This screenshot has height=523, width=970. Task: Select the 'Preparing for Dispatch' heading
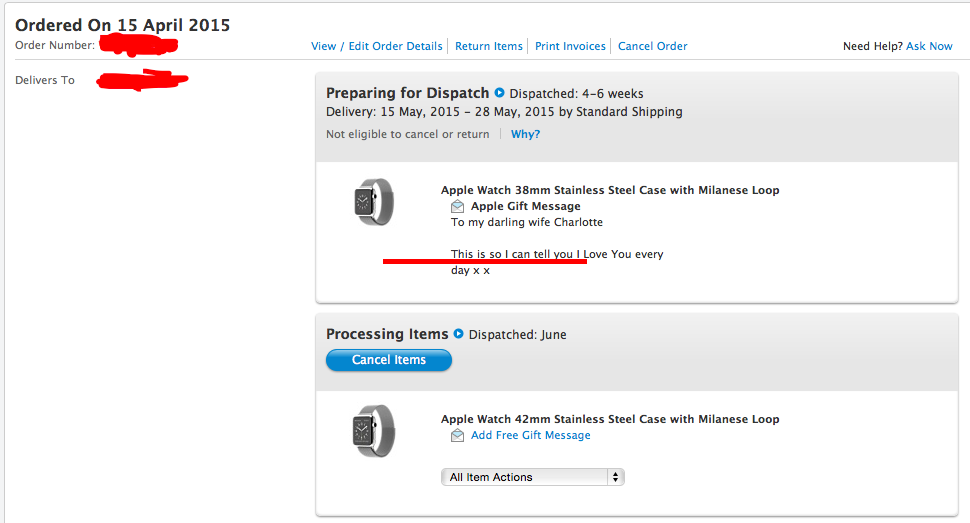pyautogui.click(x=408, y=93)
